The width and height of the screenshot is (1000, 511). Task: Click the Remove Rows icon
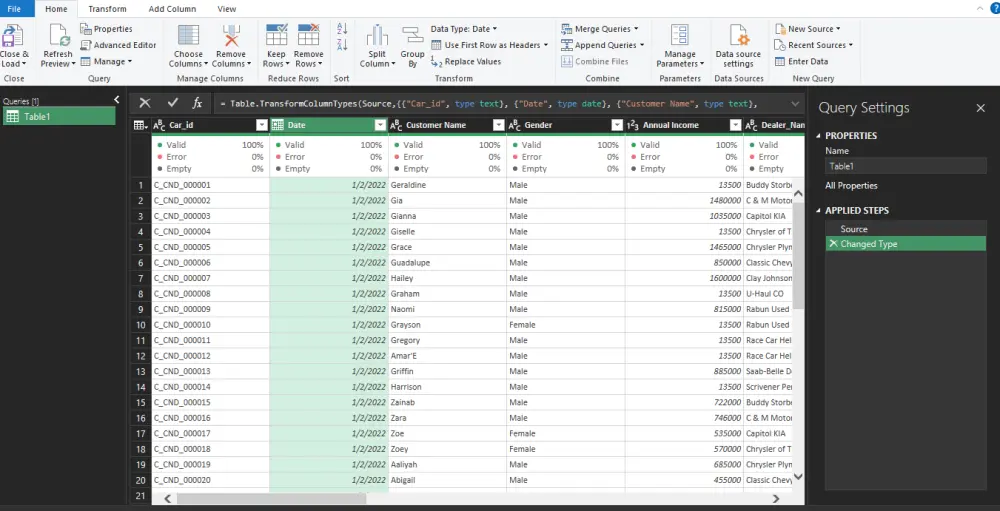(x=309, y=36)
